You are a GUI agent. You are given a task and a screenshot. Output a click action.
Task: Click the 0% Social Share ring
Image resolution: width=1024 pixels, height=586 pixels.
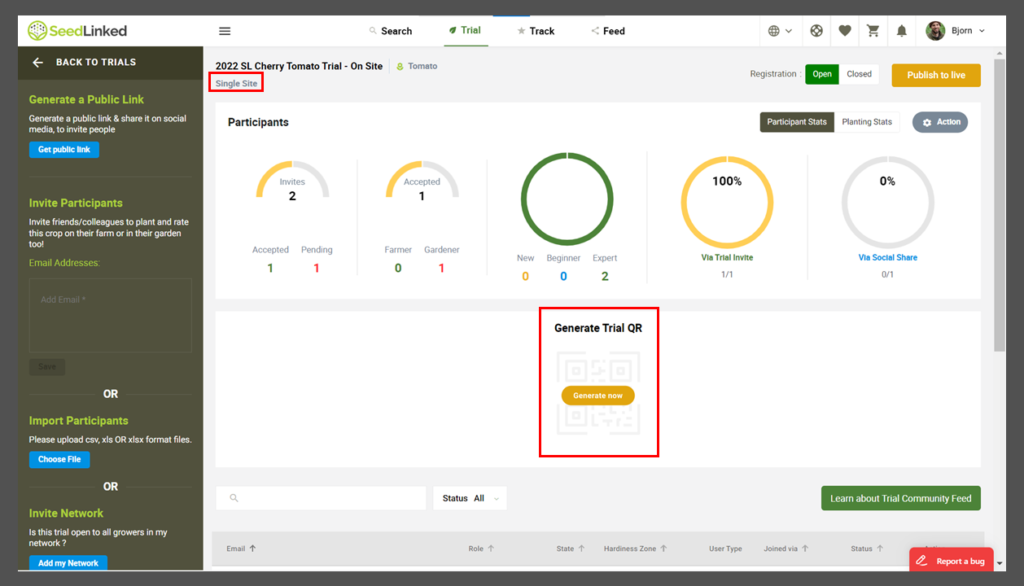[888, 202]
